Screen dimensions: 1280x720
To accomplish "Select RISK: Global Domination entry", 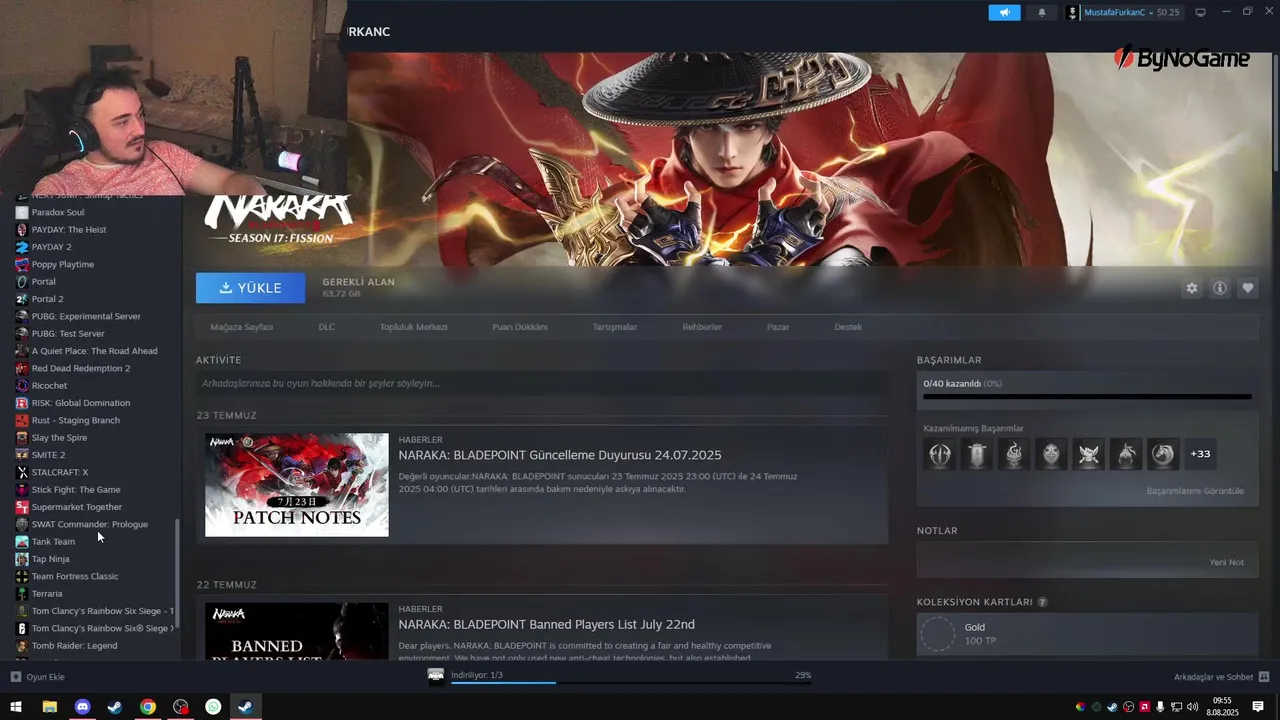I will pos(81,403).
